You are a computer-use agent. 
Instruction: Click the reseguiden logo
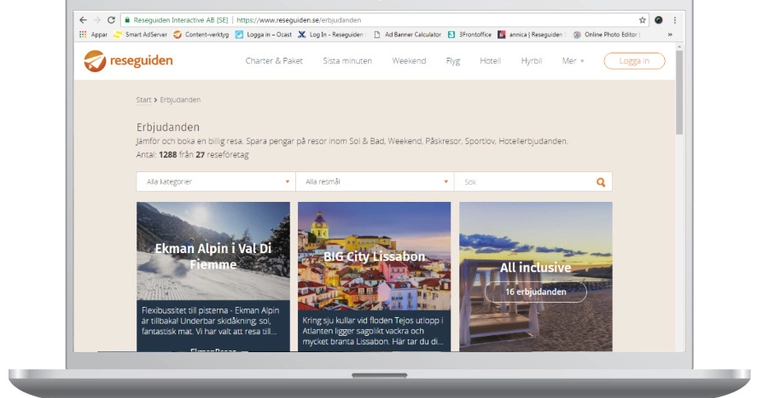(128, 61)
